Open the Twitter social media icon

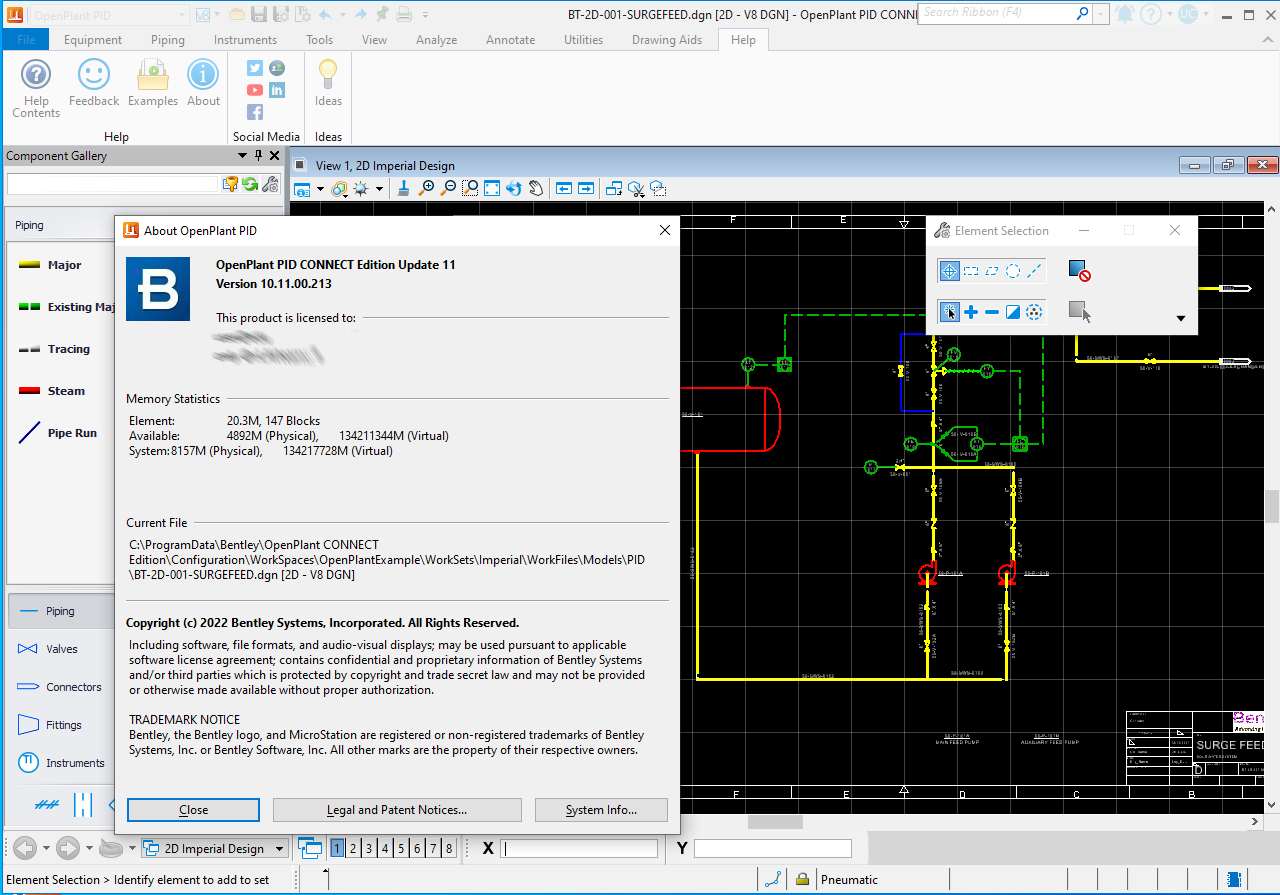255,68
